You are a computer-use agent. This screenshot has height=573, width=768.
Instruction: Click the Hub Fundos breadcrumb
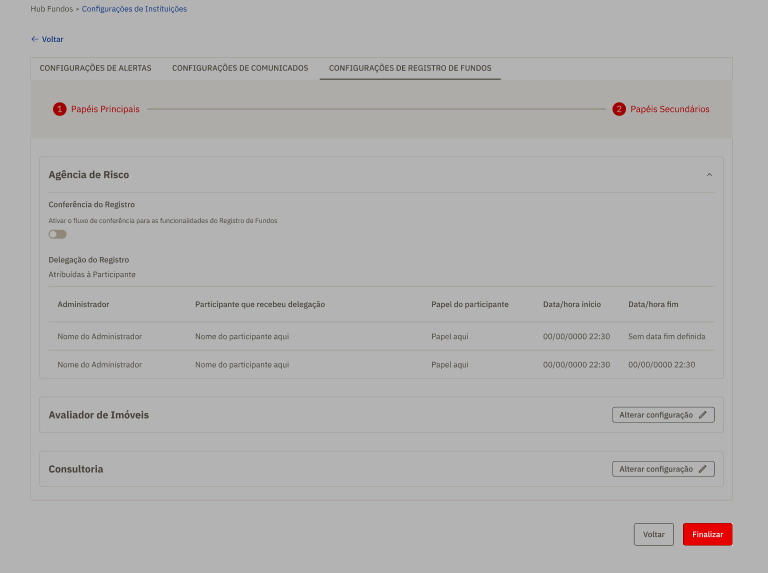click(x=51, y=9)
